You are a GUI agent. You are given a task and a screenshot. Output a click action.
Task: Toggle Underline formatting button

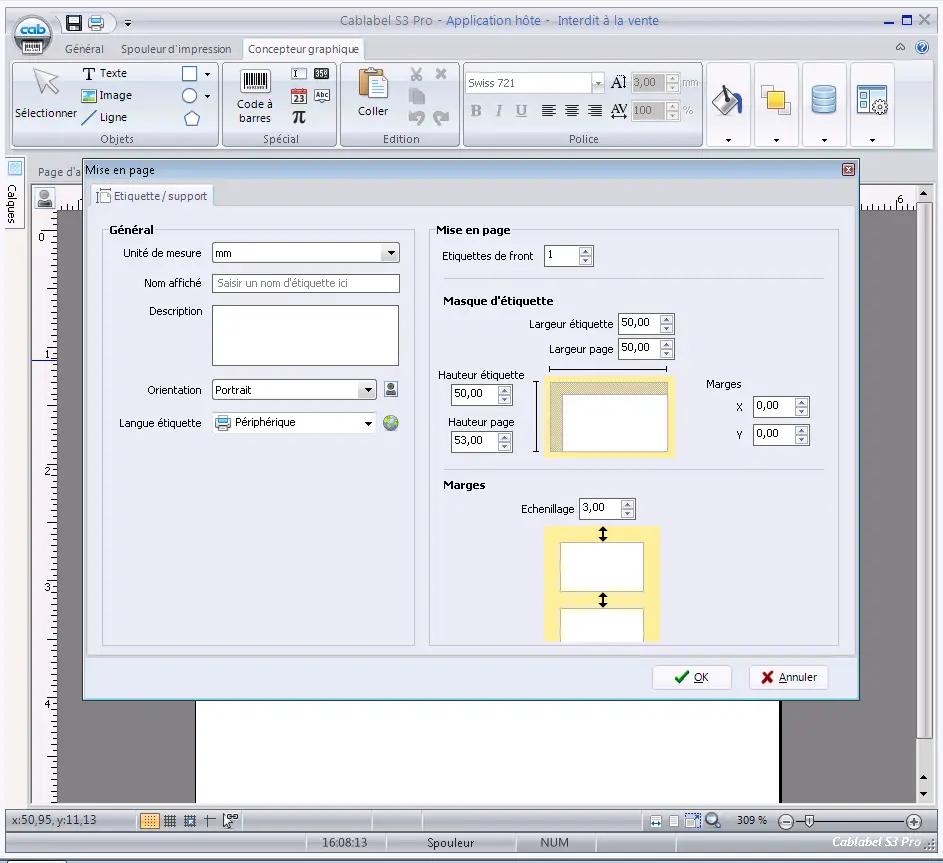[521, 111]
